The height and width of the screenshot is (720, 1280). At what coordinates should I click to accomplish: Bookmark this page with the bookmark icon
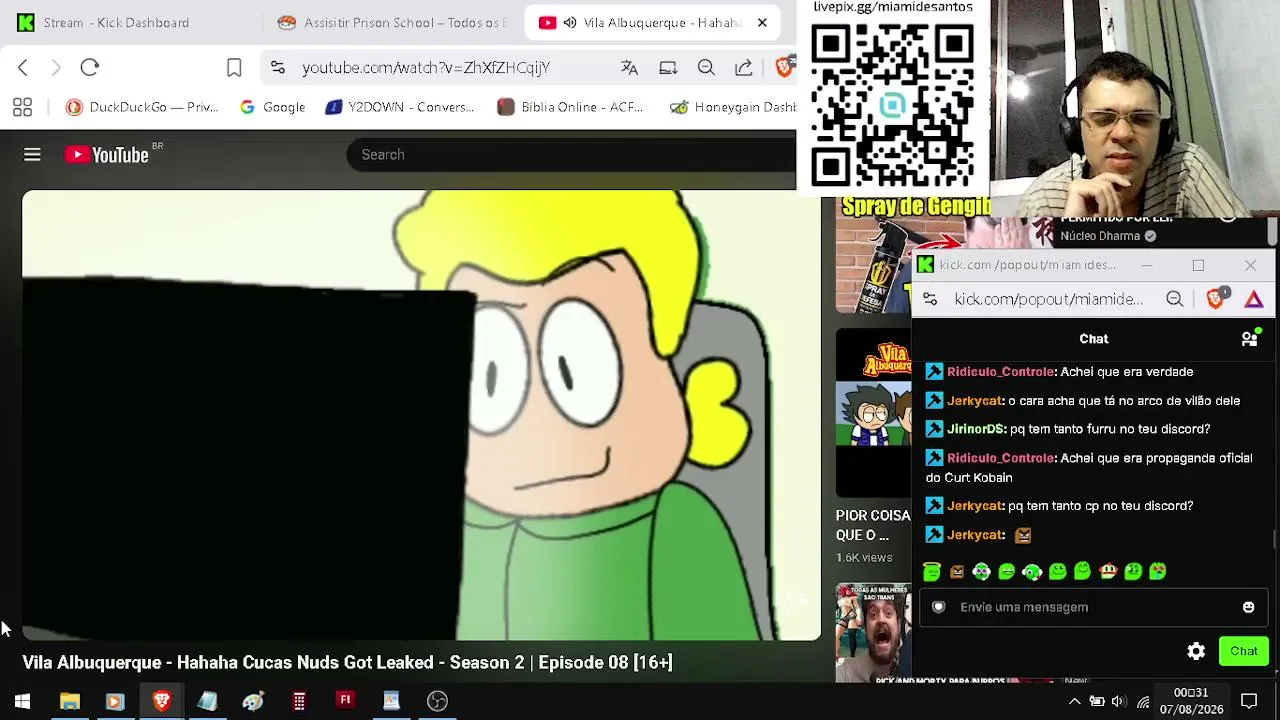(x=234, y=67)
